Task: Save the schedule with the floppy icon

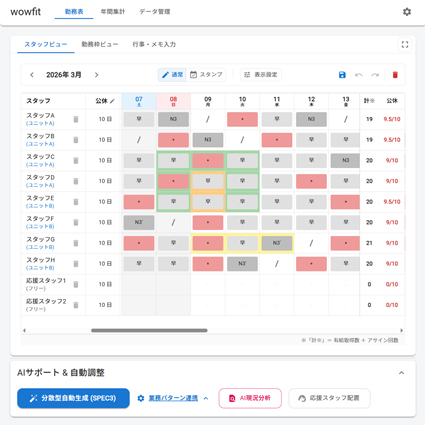Action: pyautogui.click(x=342, y=75)
